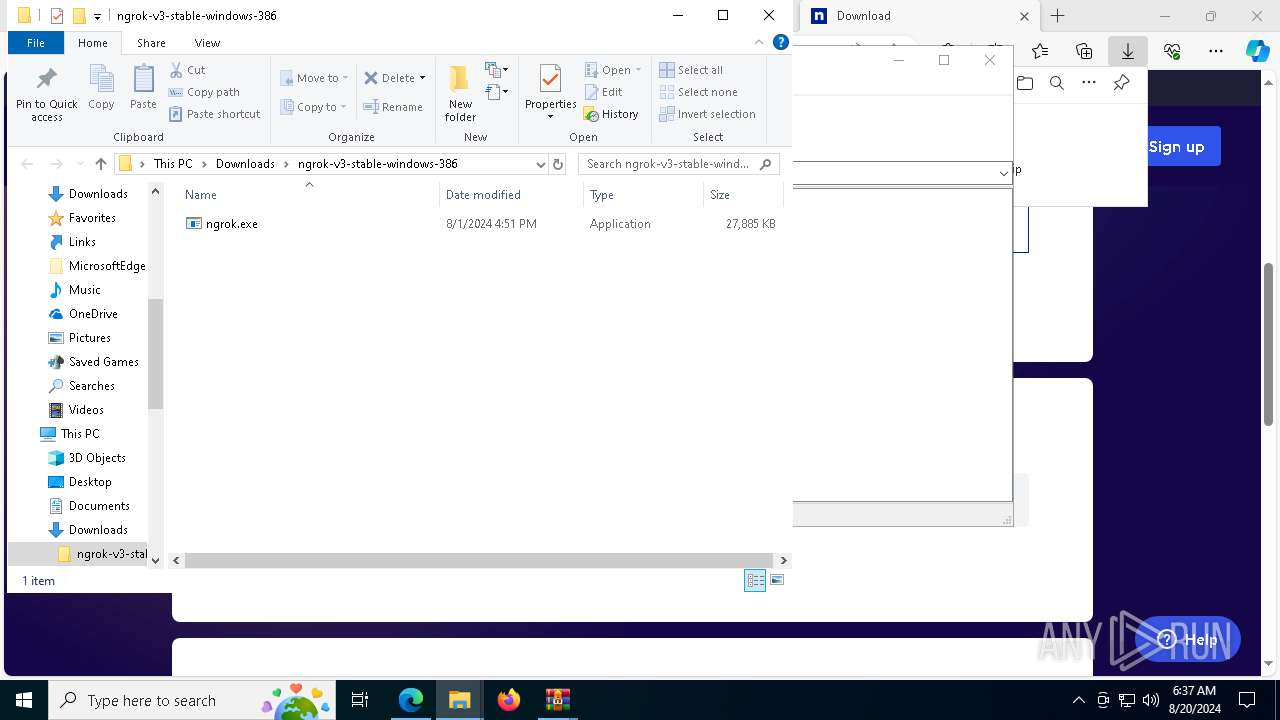
Task: Open Videos in navigation pane
Action: click(86, 410)
